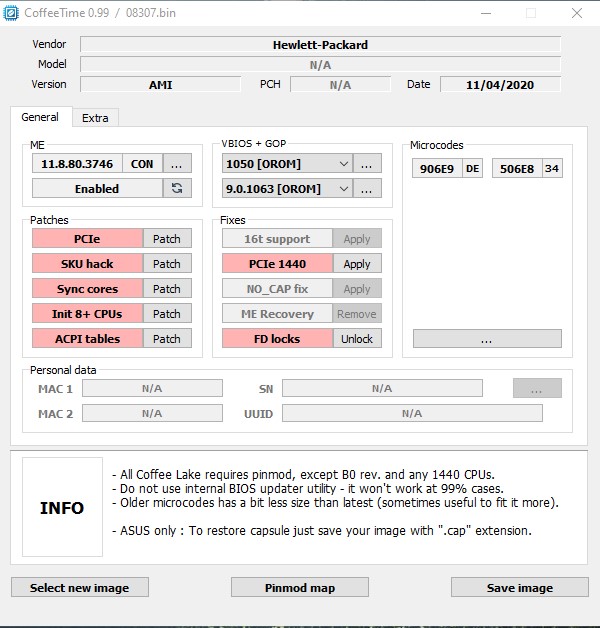Click the browse button beside VBIOS 1050 dropdown
The image size is (600, 628).
pyautogui.click(x=367, y=164)
